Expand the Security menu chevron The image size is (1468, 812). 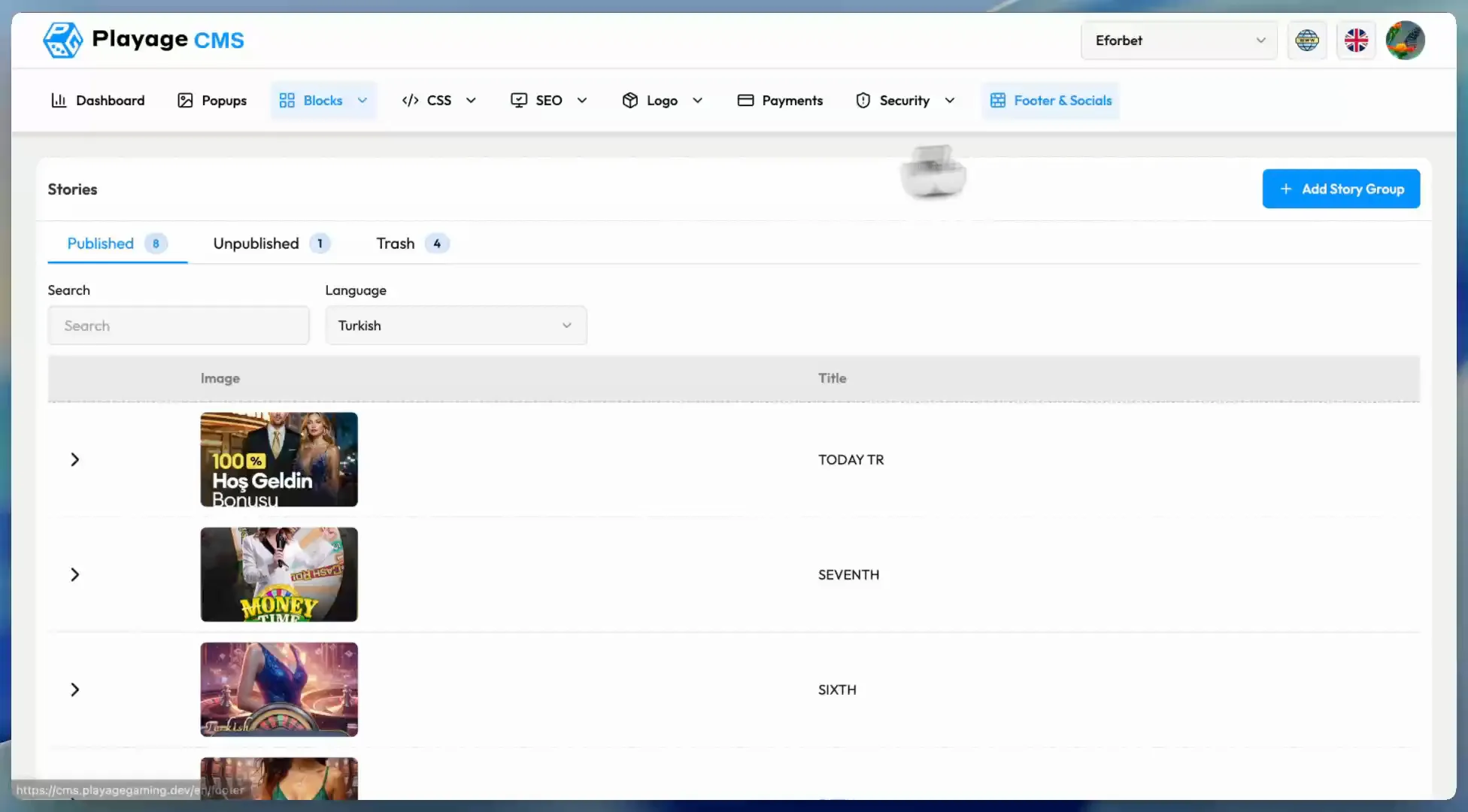pyautogui.click(x=950, y=100)
